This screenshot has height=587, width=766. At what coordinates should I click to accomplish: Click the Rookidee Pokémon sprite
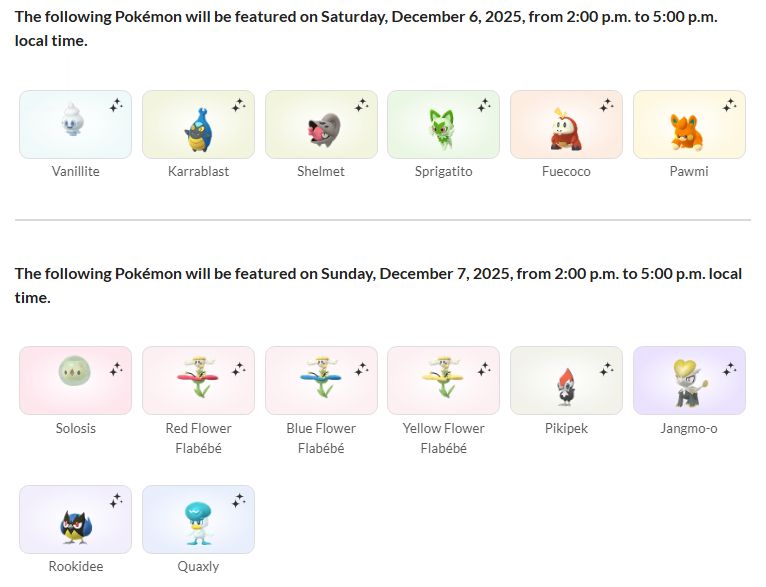click(76, 526)
